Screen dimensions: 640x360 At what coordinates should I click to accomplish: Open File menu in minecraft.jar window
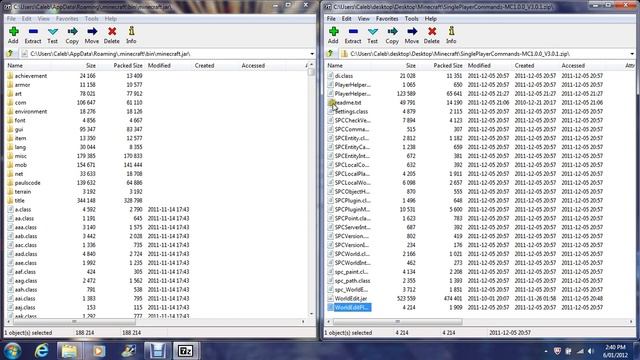pos(11,19)
